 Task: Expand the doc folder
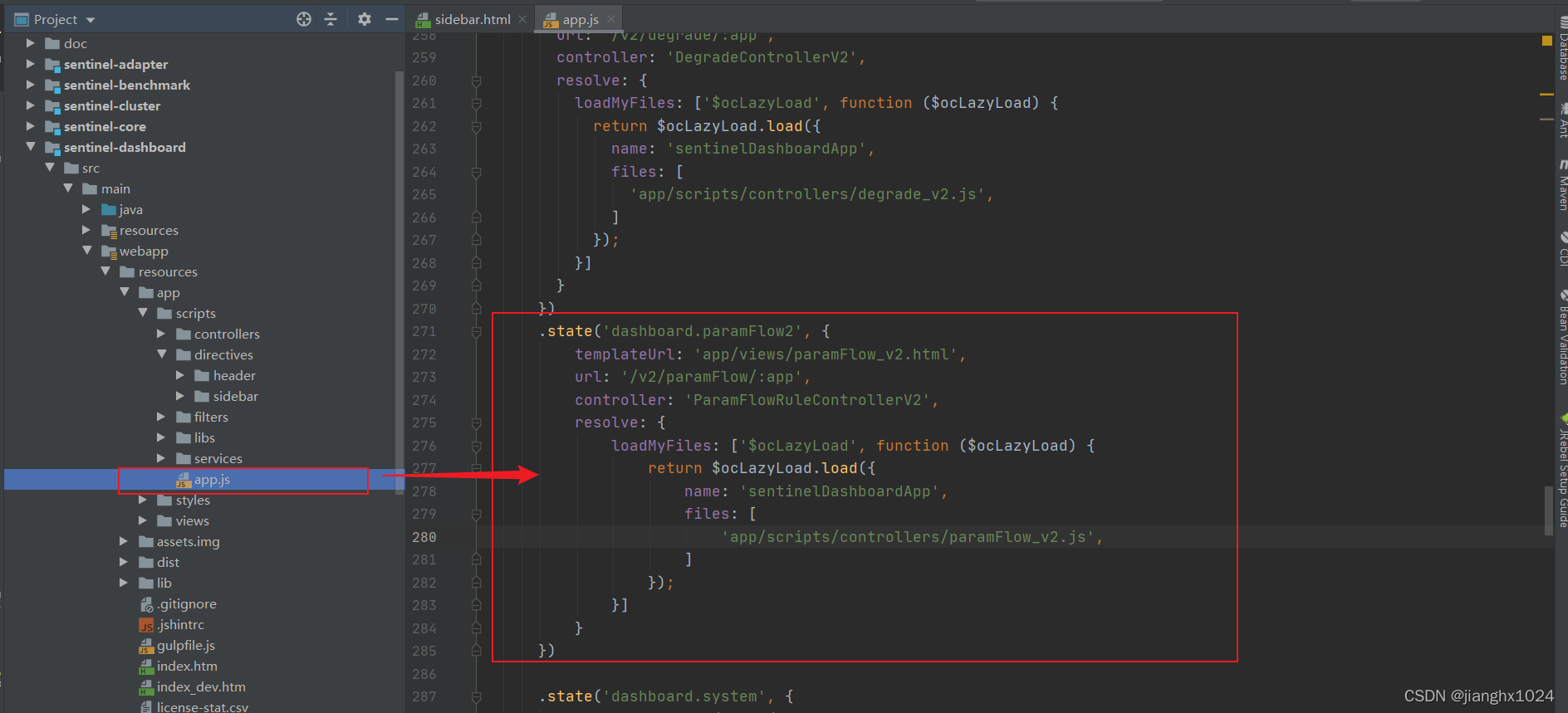30,43
